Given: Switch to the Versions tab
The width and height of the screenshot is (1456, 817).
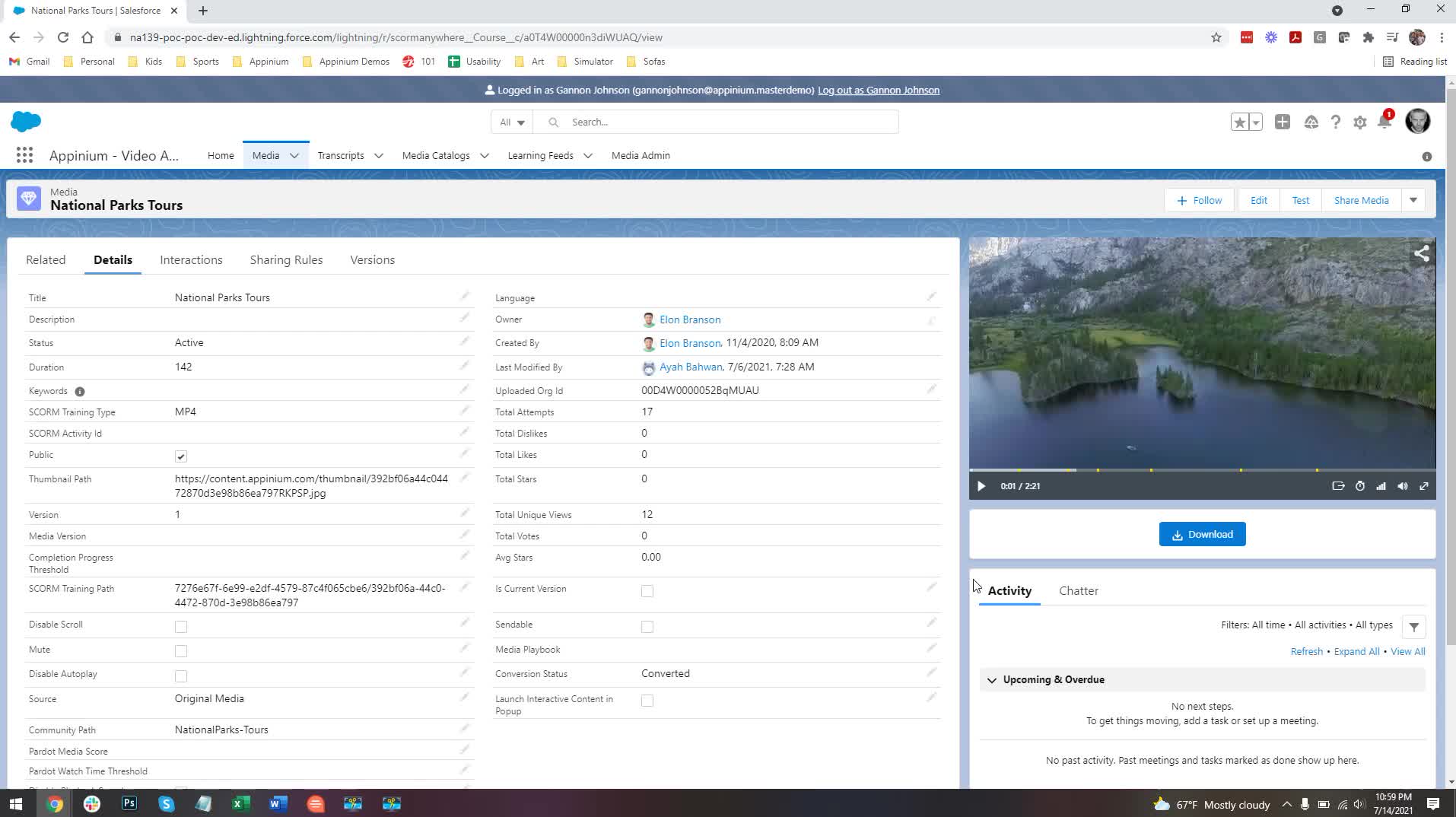Looking at the screenshot, I should pyautogui.click(x=372, y=259).
